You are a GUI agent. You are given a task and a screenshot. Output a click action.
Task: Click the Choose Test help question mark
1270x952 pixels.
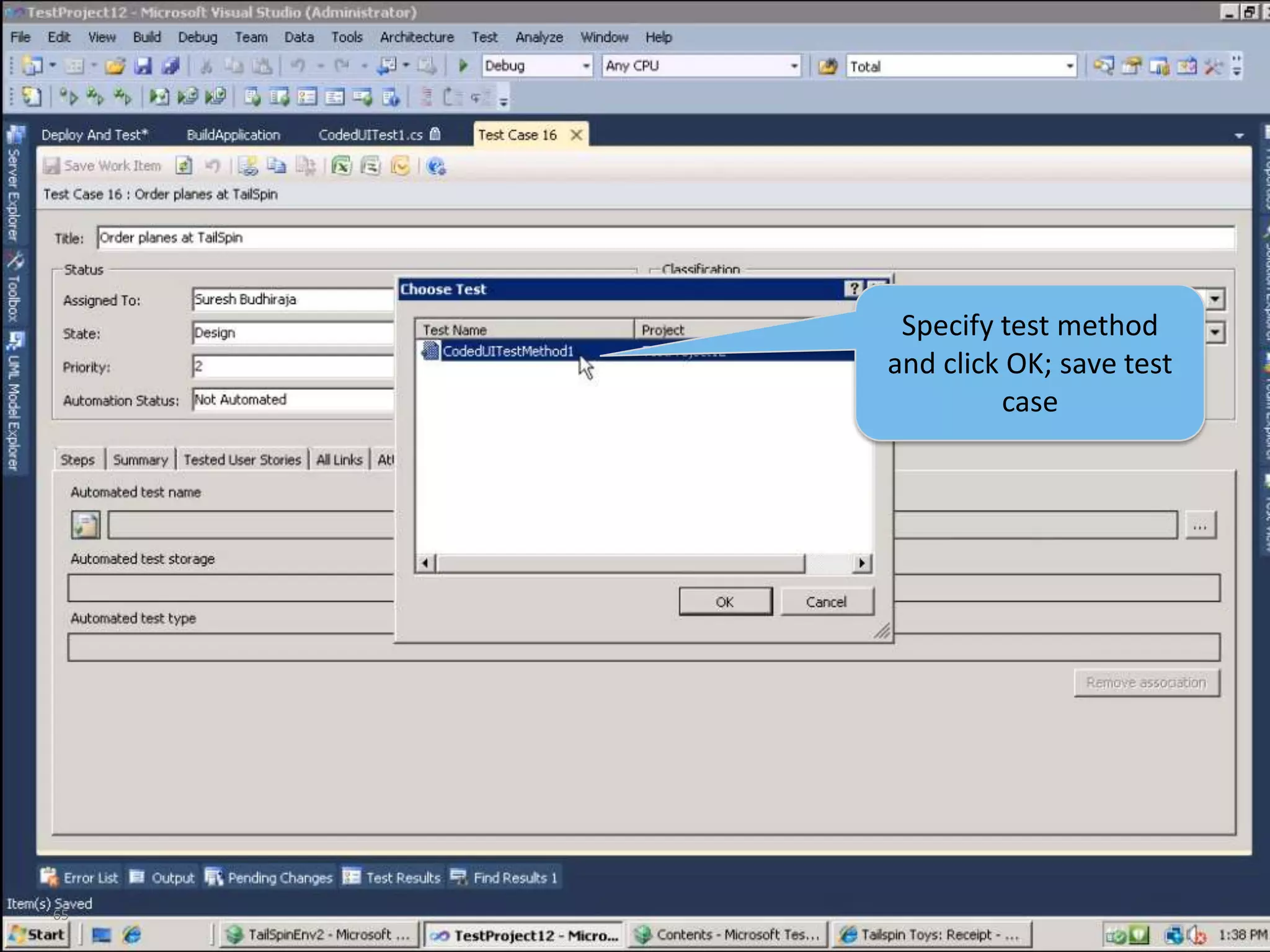[854, 289]
